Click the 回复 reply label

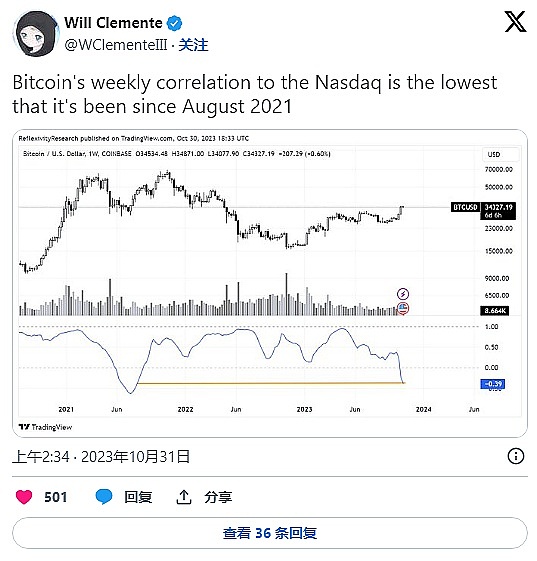pos(138,497)
